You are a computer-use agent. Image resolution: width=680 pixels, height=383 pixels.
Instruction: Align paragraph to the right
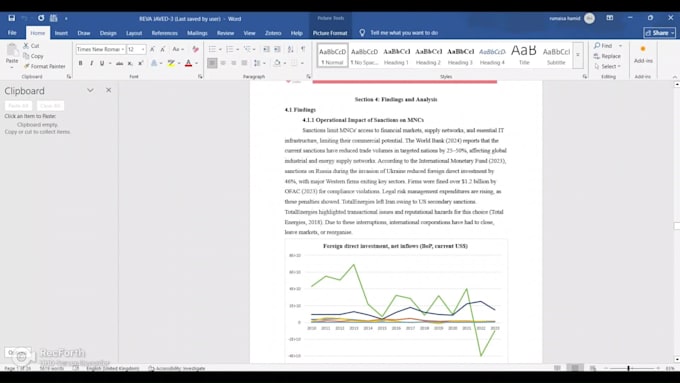coord(234,63)
